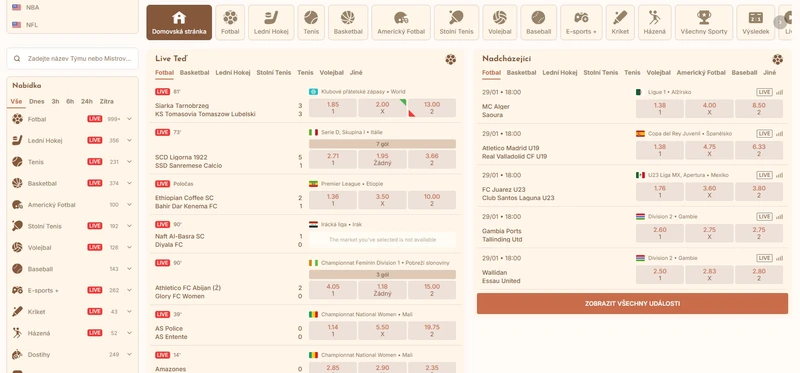The width and height of the screenshot is (800, 373).
Task: Select the Fotbal sport tile in top bar
Action: (x=230, y=22)
